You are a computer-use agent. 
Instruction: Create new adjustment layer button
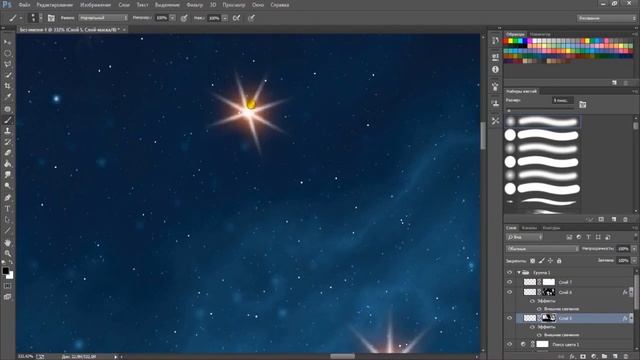[x=594, y=356]
